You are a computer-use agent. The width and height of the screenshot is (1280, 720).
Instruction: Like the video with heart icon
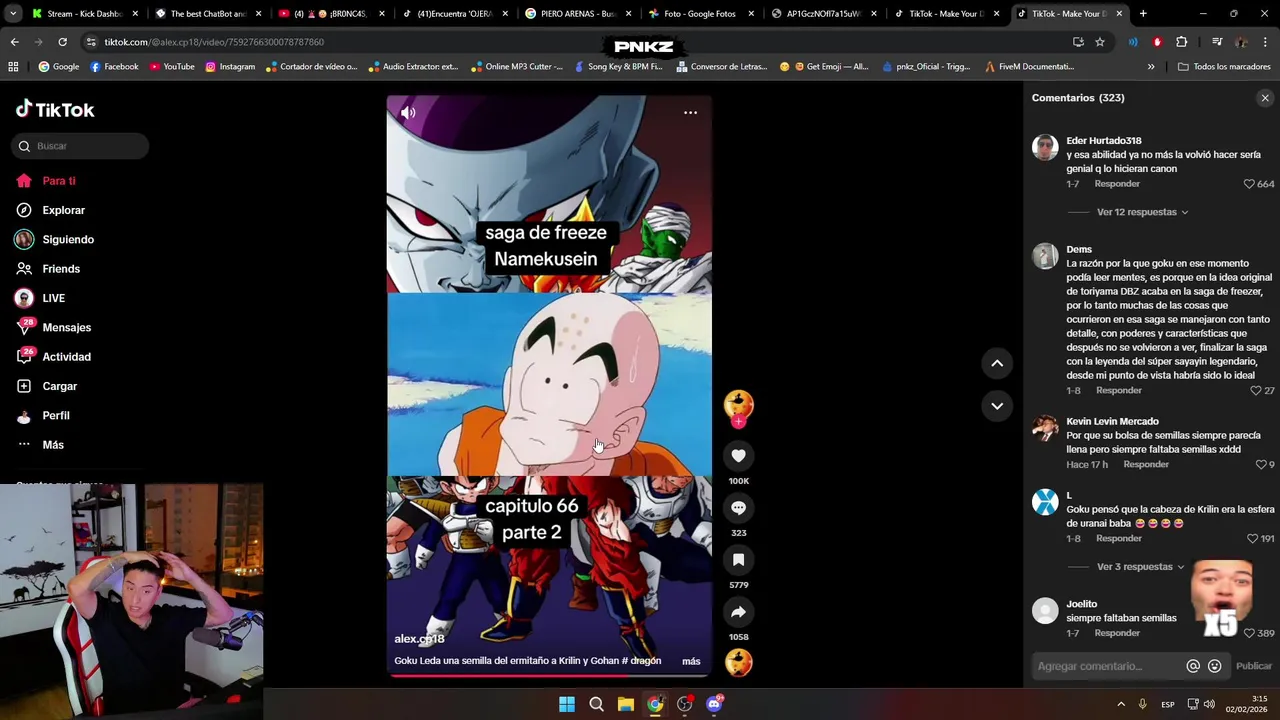tap(738, 456)
